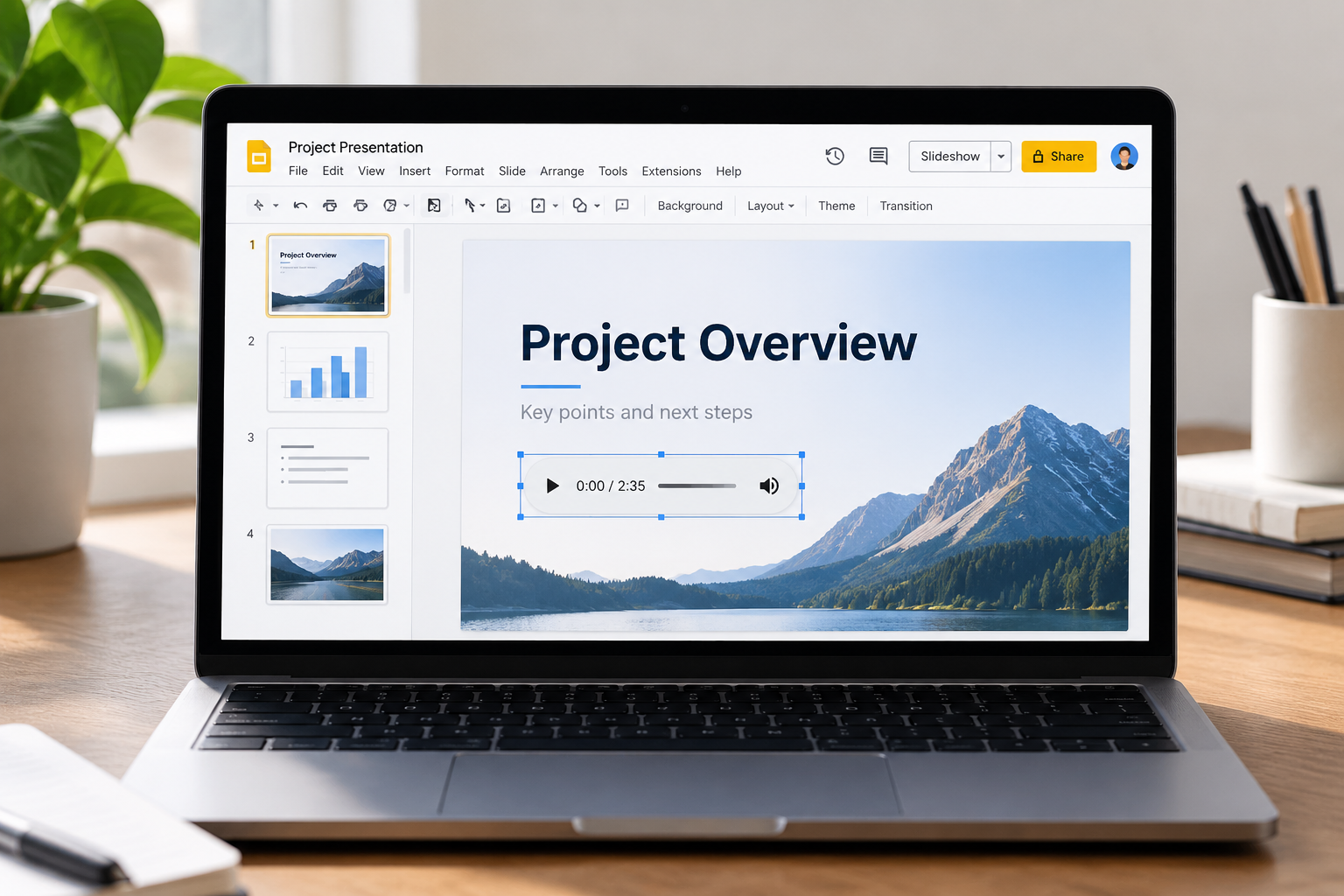
Task: Select the cursor arrow select tool
Action: point(470,206)
